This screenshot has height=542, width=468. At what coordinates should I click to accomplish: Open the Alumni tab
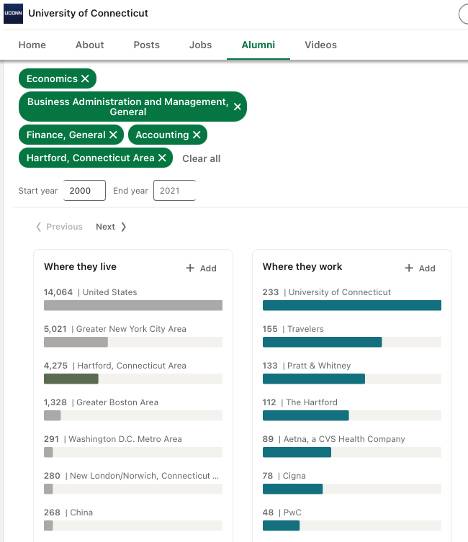tap(258, 45)
